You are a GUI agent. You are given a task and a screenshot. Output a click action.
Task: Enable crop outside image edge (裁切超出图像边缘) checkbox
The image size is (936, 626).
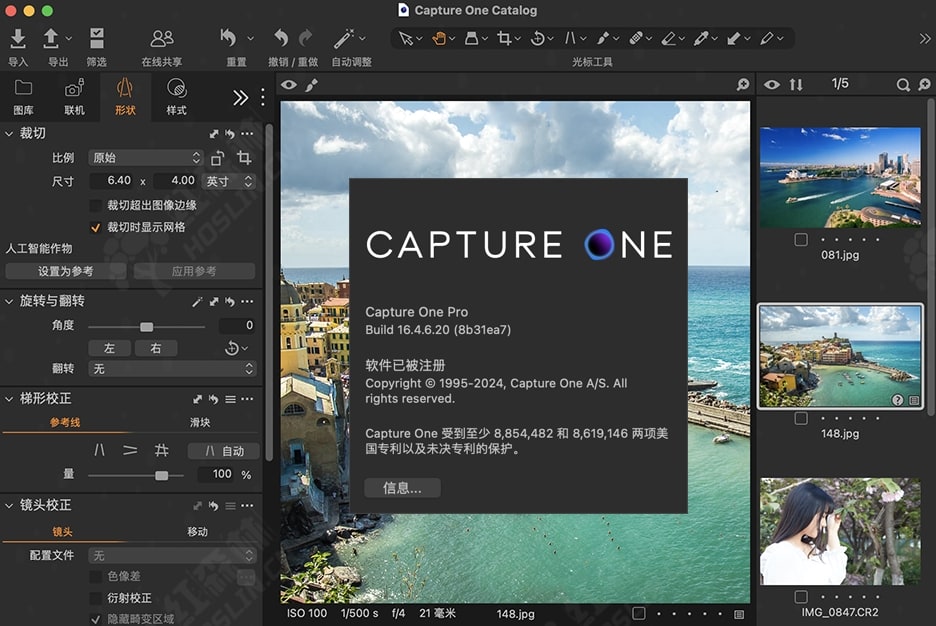(96, 205)
